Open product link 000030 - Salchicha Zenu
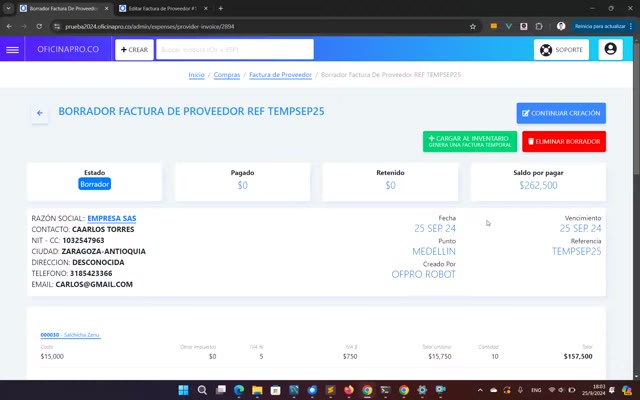 (70, 335)
